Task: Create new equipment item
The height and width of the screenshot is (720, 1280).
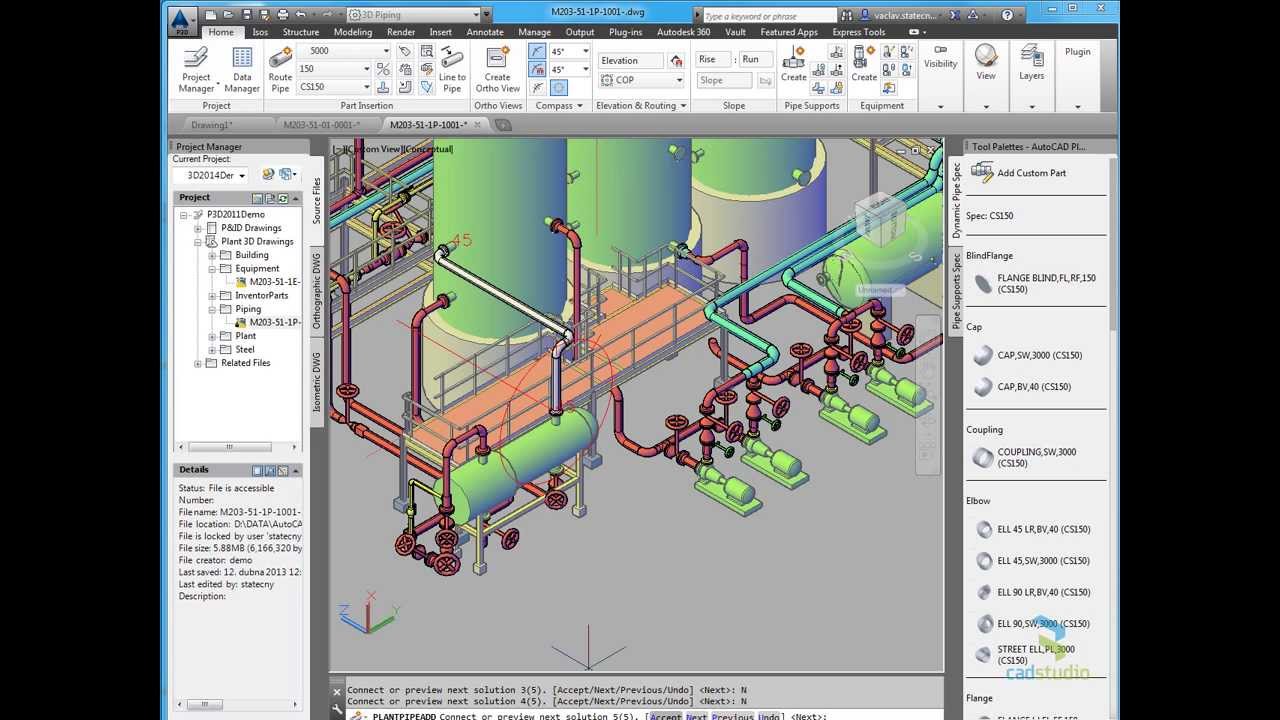Action: click(864, 65)
